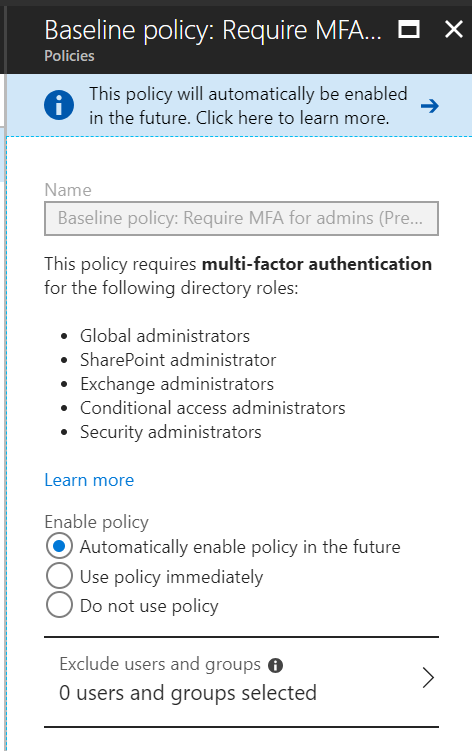Click the right arrow in the notification banner
This screenshot has width=472, height=751.
coord(430,106)
